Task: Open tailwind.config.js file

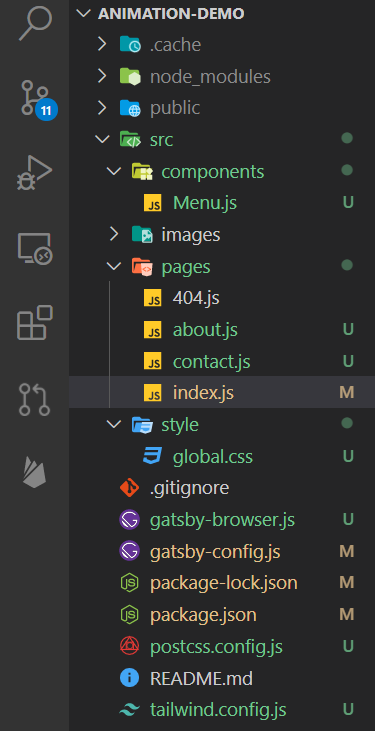Action: pyautogui.click(x=218, y=710)
